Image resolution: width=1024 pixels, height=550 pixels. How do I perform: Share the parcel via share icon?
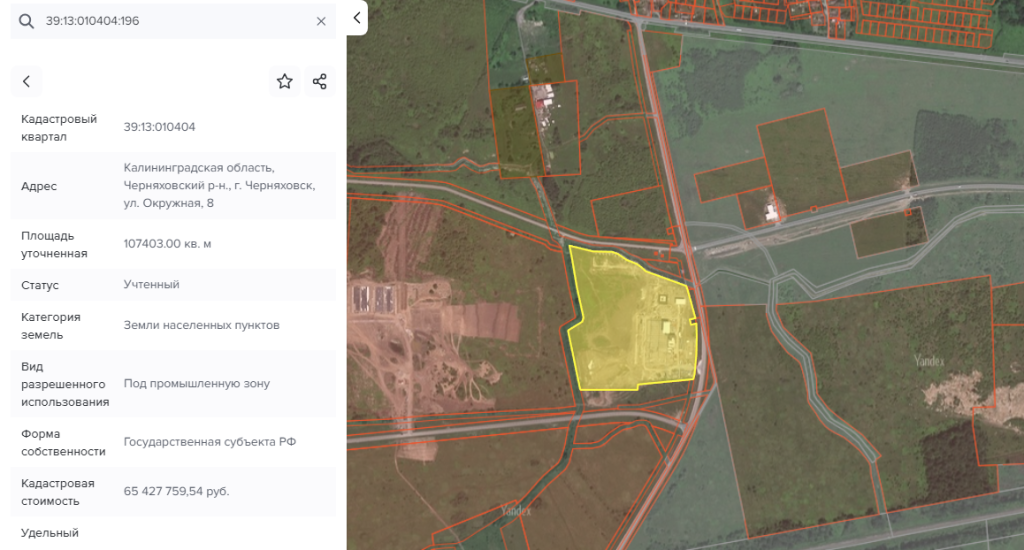tap(319, 82)
